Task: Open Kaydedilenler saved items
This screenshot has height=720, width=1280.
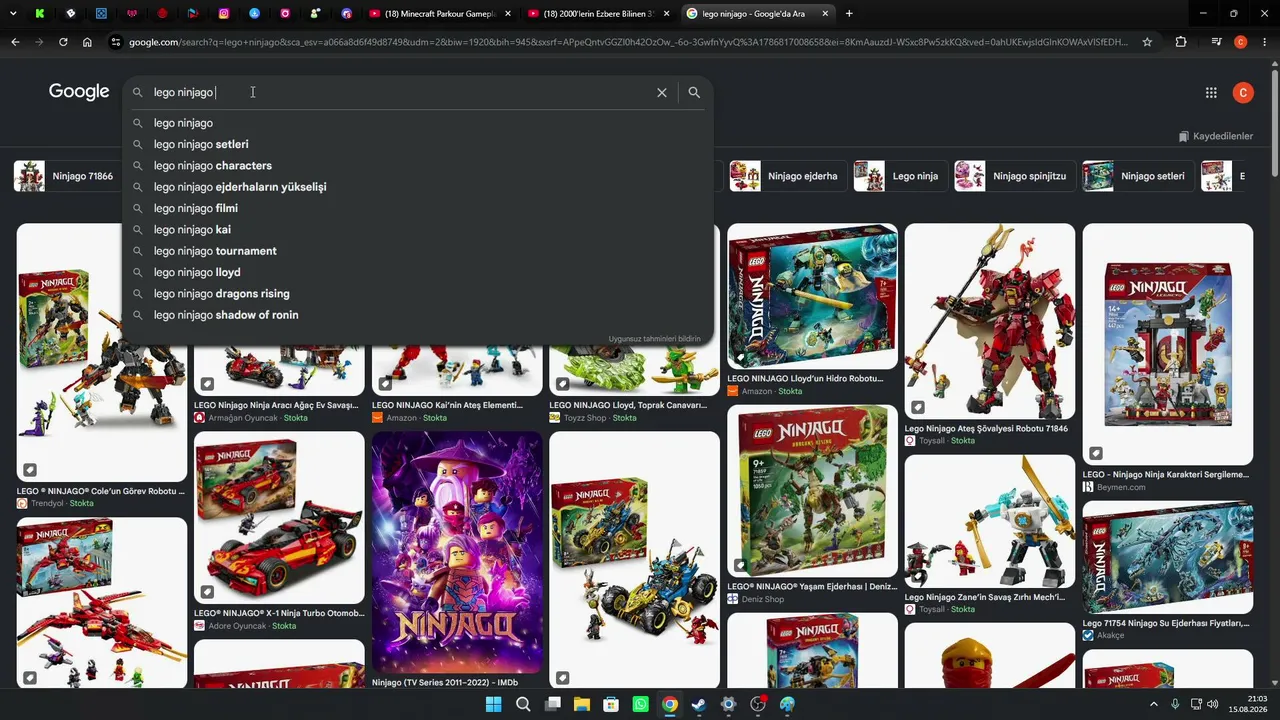Action: coord(1215,136)
